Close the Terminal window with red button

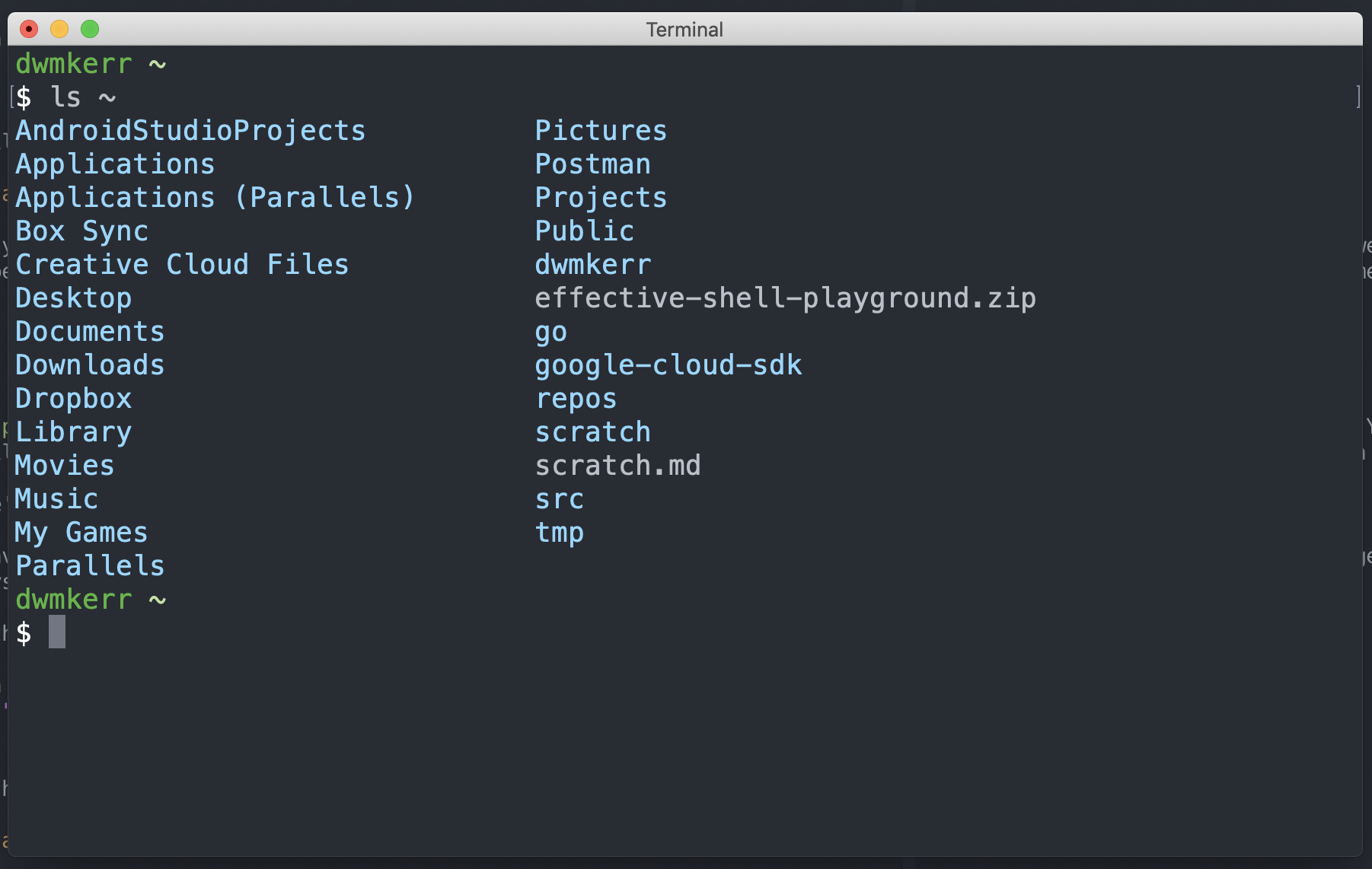(x=29, y=29)
